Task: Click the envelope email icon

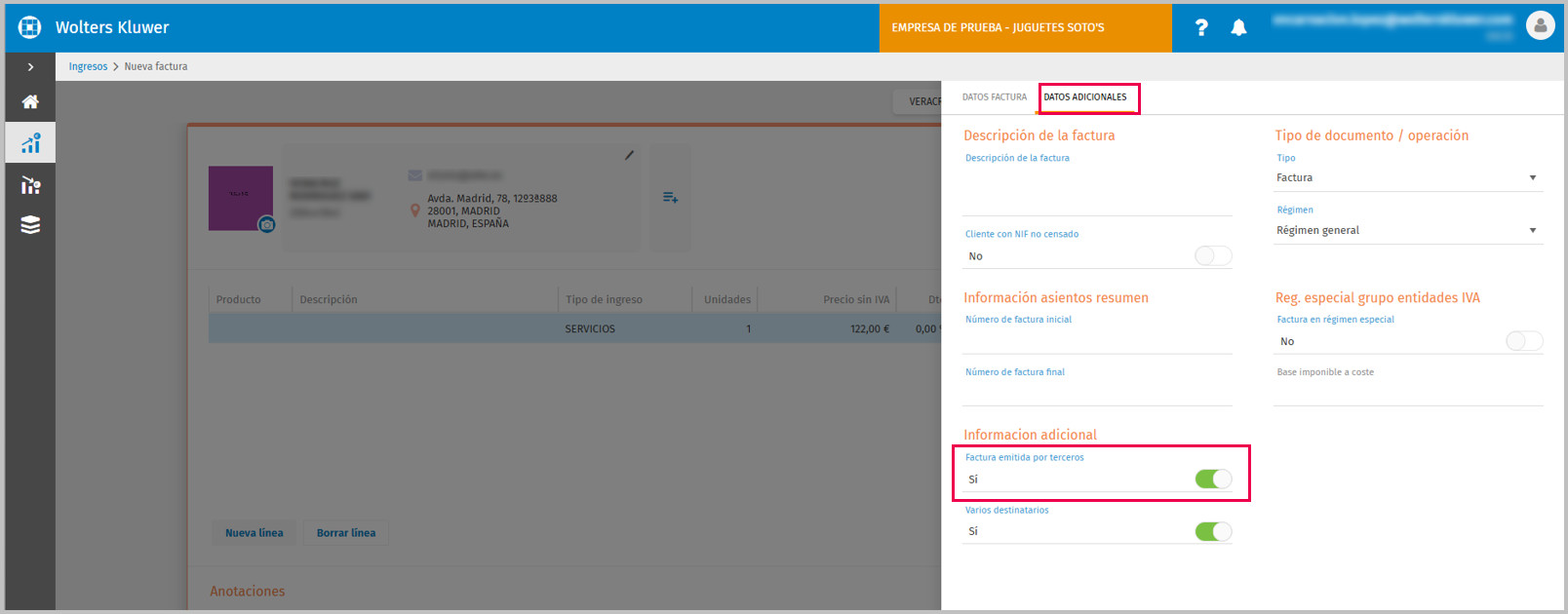Action: pos(415,175)
